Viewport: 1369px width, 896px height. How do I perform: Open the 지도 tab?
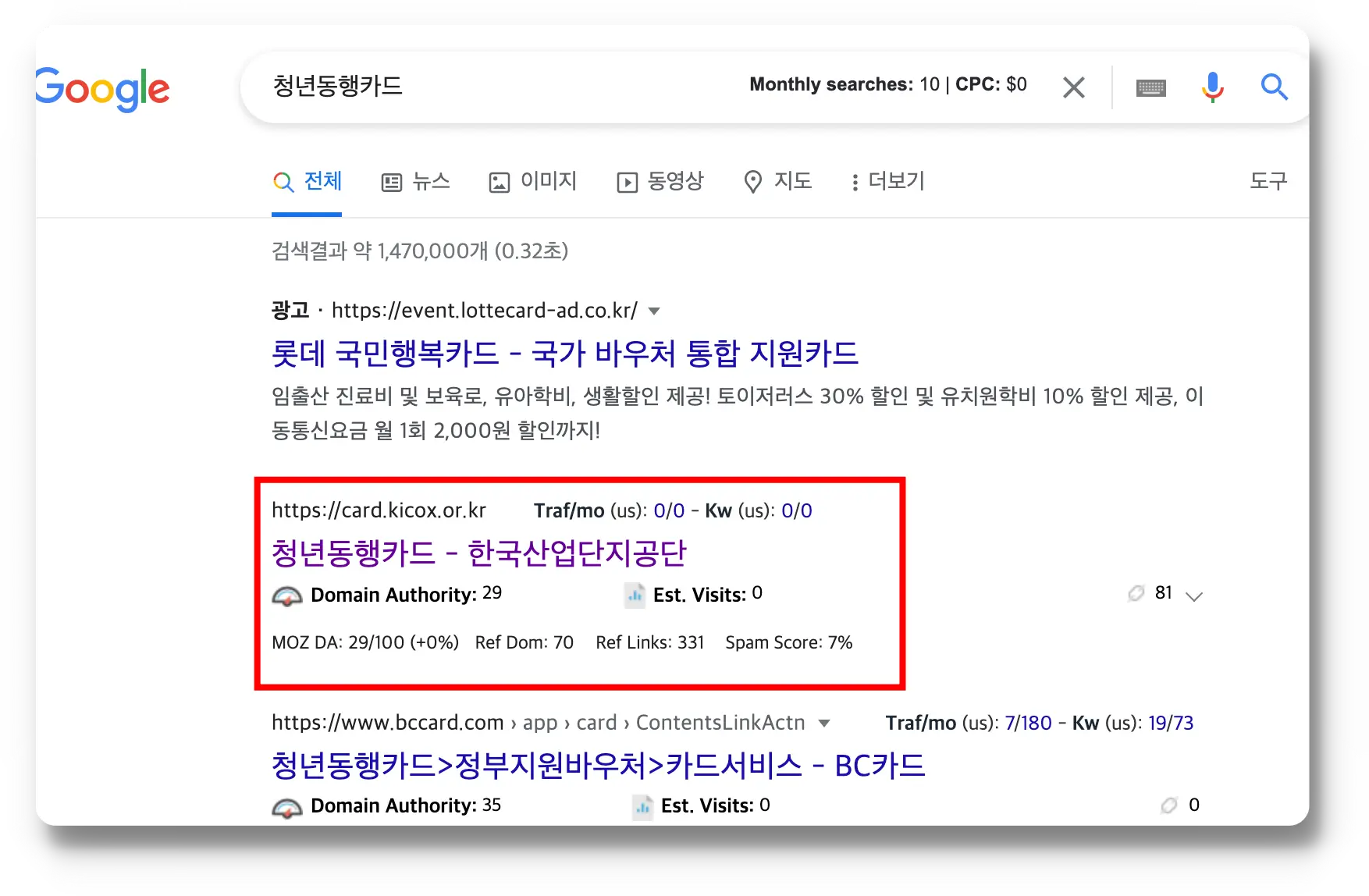coord(777,182)
